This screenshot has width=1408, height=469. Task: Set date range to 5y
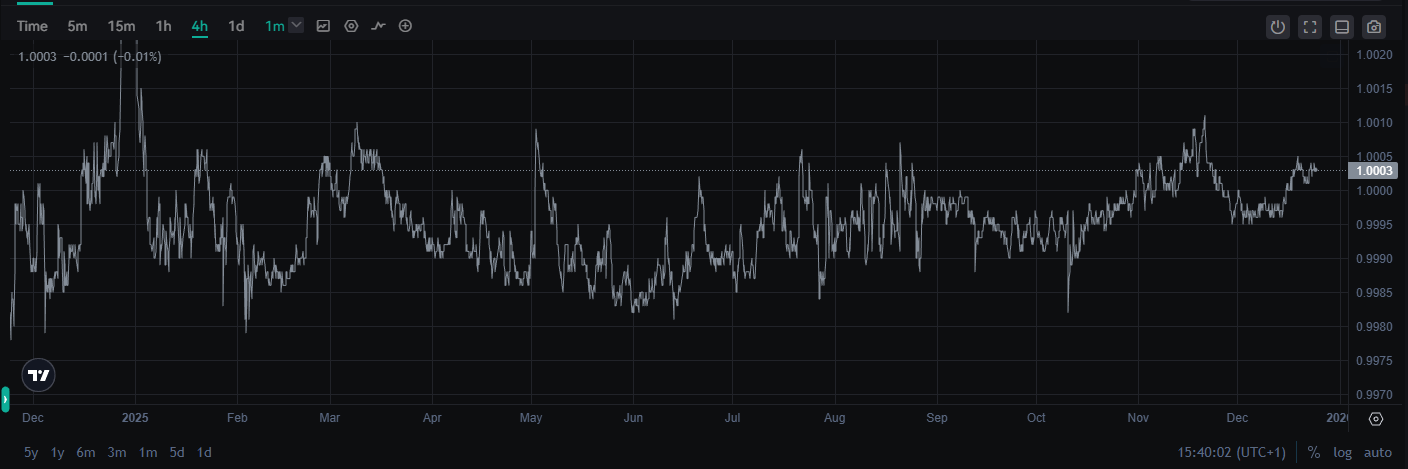[31, 452]
